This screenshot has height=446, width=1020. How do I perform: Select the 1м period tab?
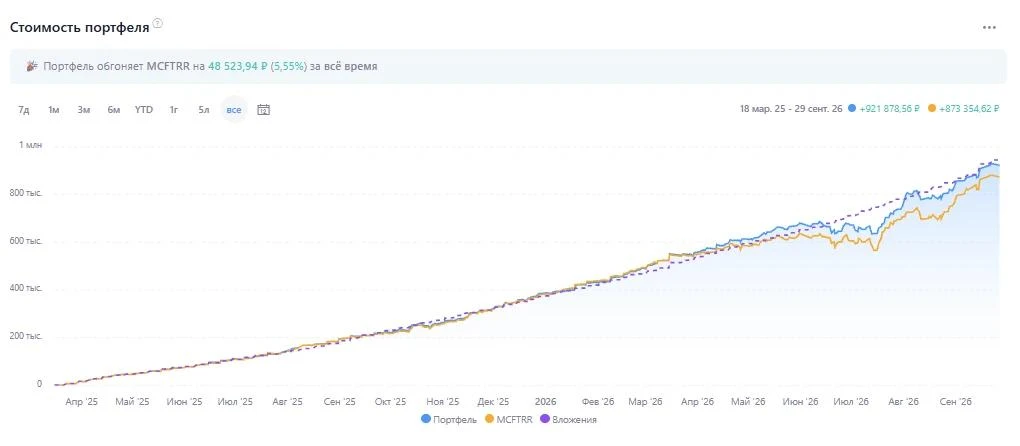point(53,109)
